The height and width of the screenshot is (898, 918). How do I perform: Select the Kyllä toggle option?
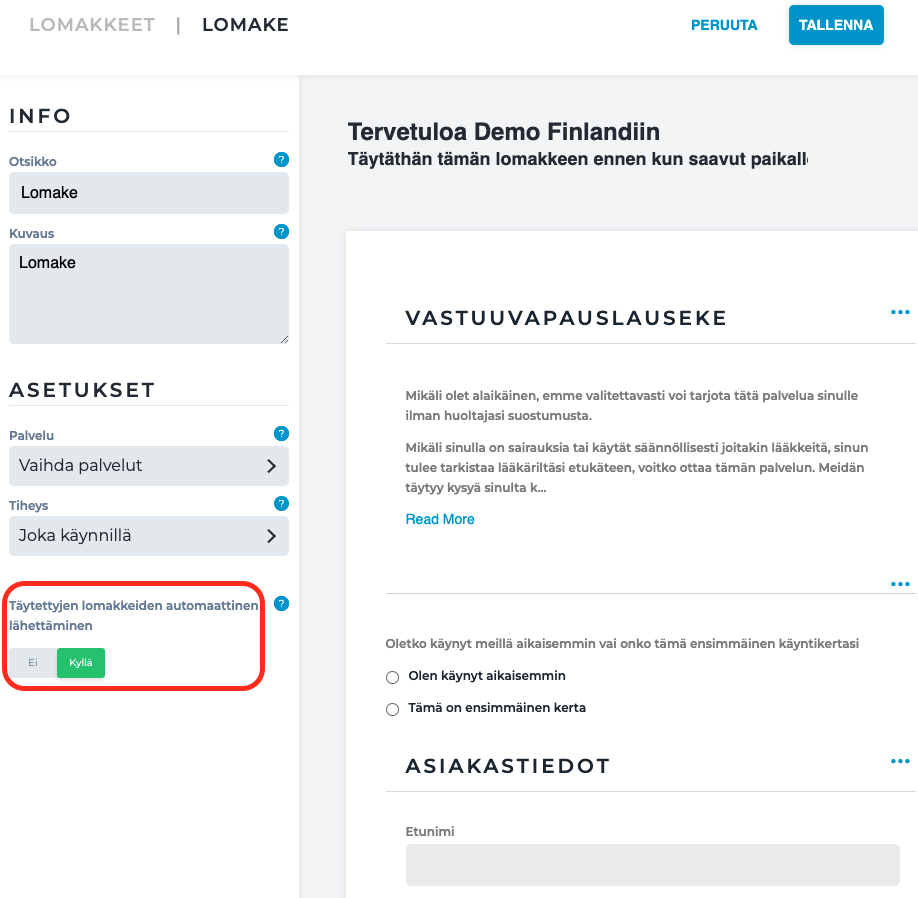click(x=81, y=663)
